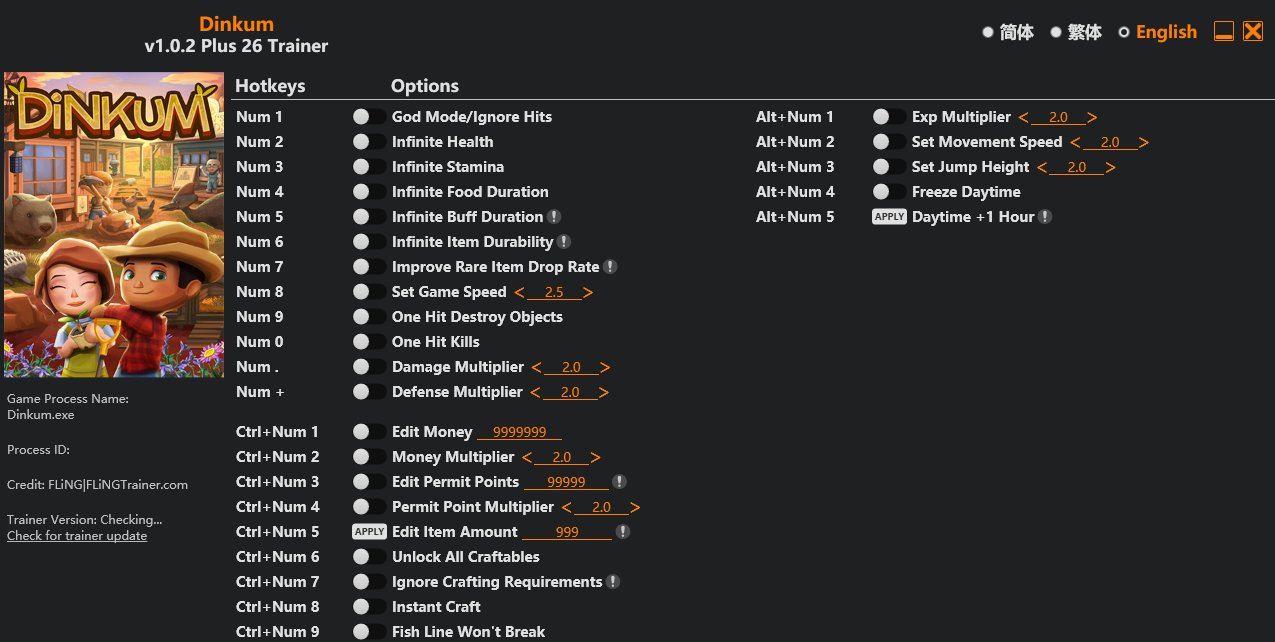Click info icon beside Infinite Item Durability
This screenshot has height=642, width=1275.
564,242
